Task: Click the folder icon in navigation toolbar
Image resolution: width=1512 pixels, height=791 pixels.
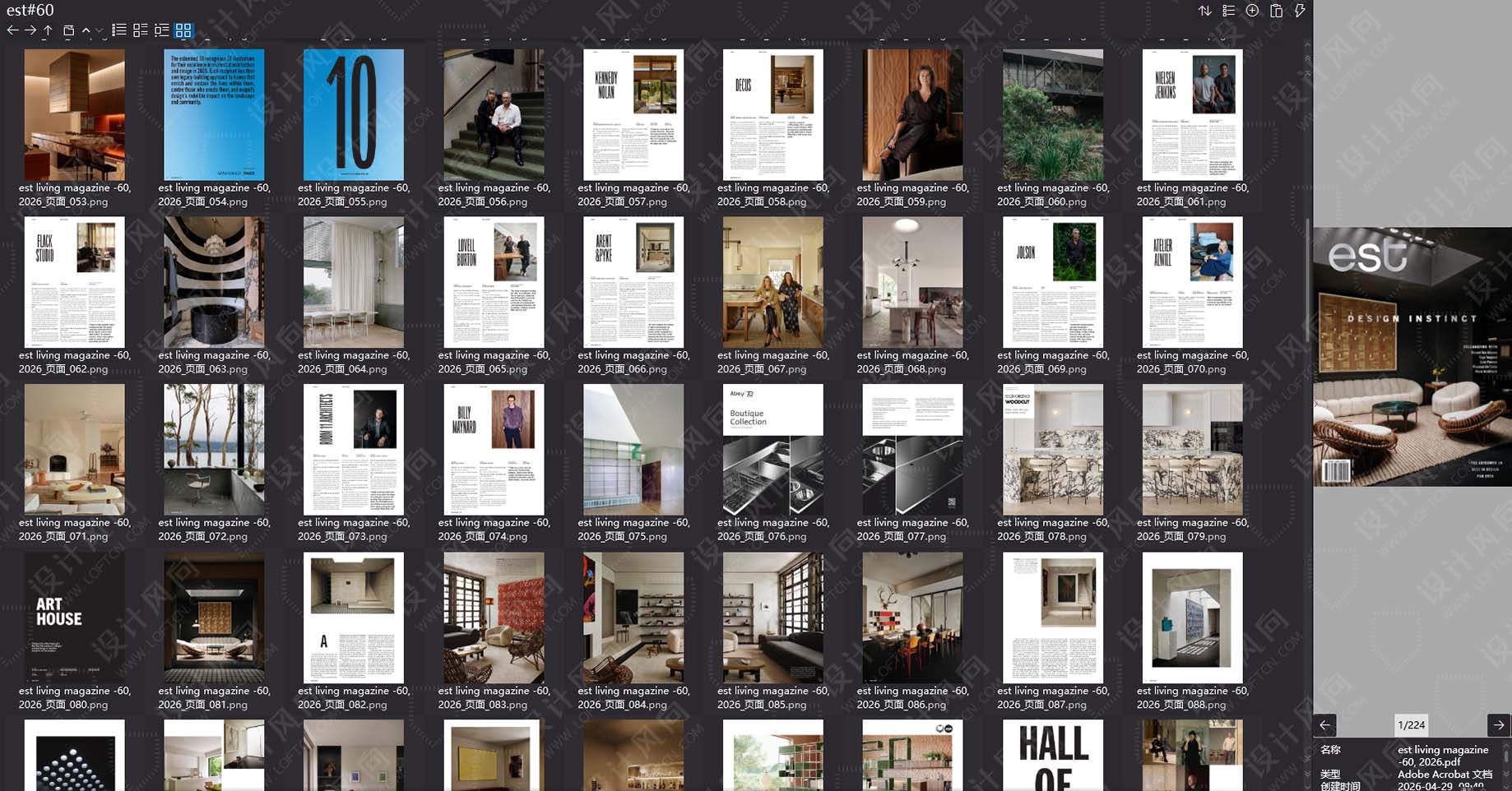Action: click(69, 30)
